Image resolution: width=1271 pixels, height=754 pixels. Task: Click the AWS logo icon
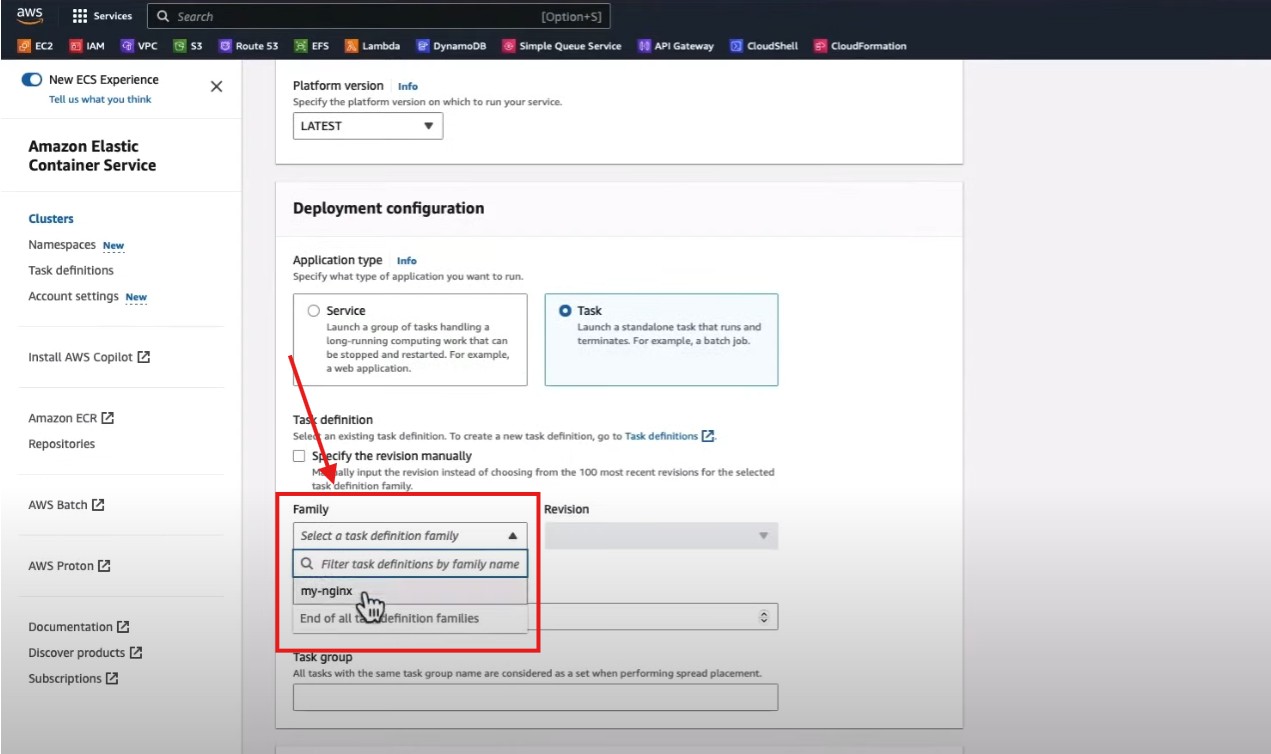coord(30,16)
